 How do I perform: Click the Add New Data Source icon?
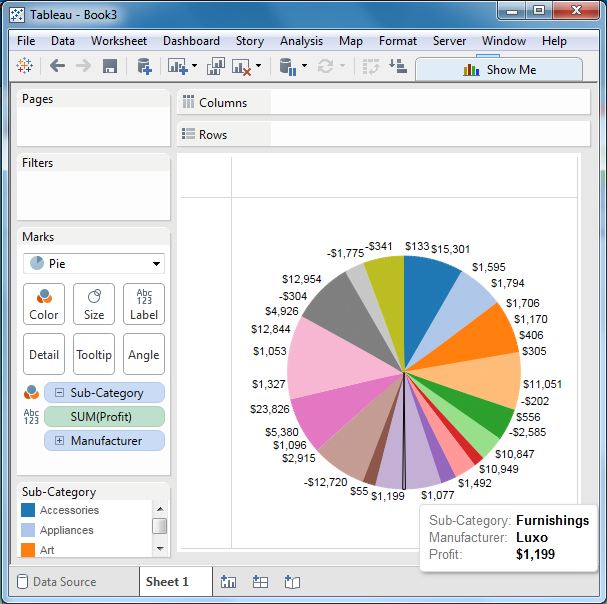[x=144, y=66]
